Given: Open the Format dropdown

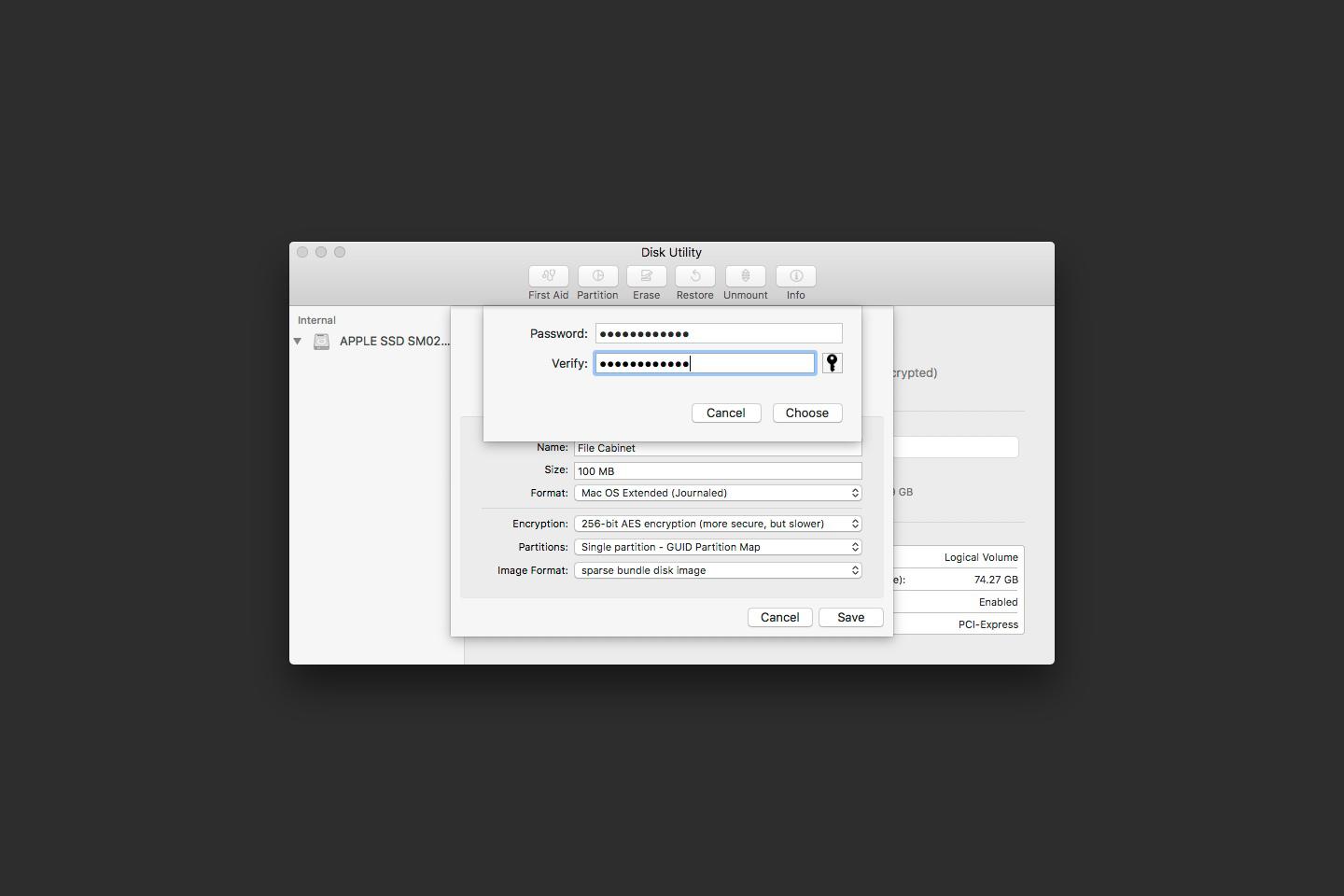Looking at the screenshot, I should [717, 493].
